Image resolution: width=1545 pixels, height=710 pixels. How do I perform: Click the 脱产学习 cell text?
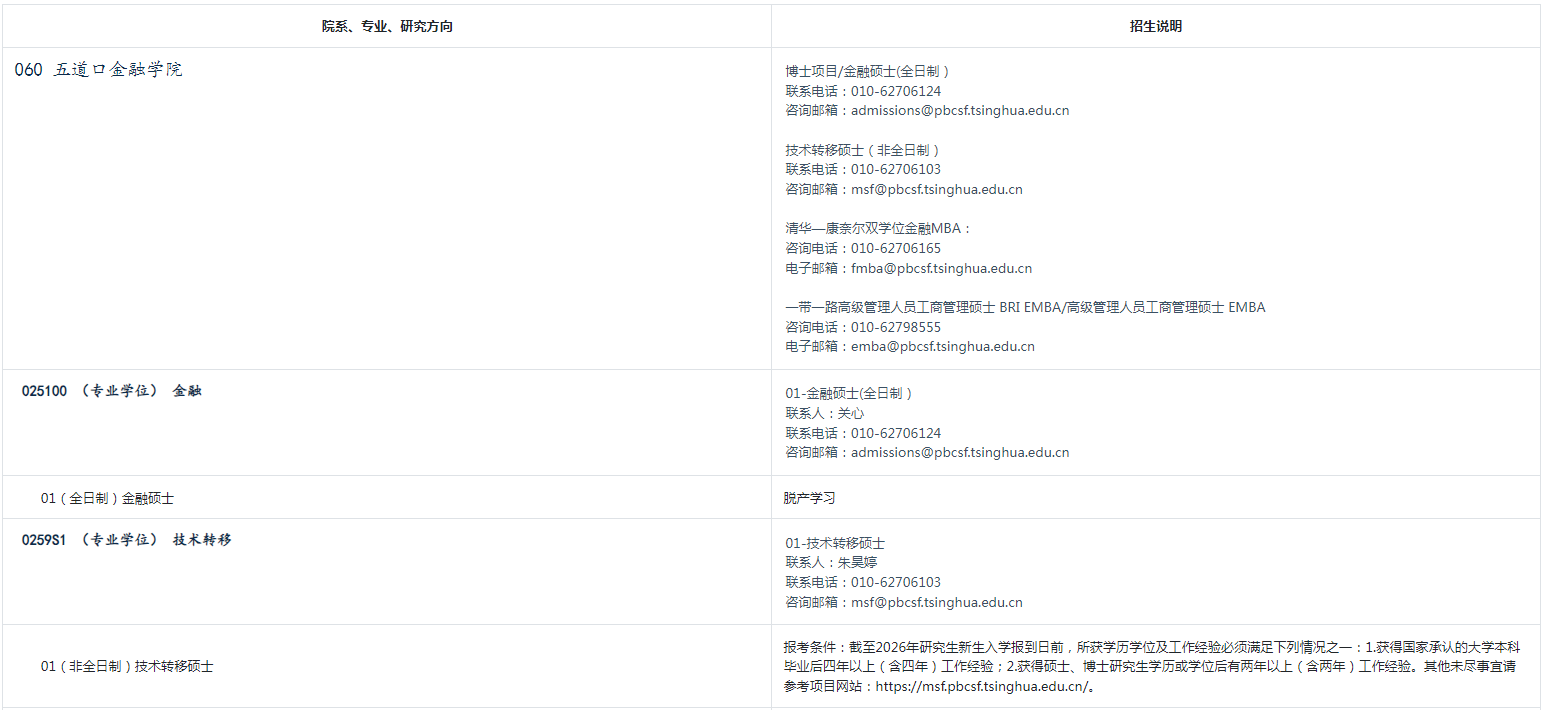(809, 498)
